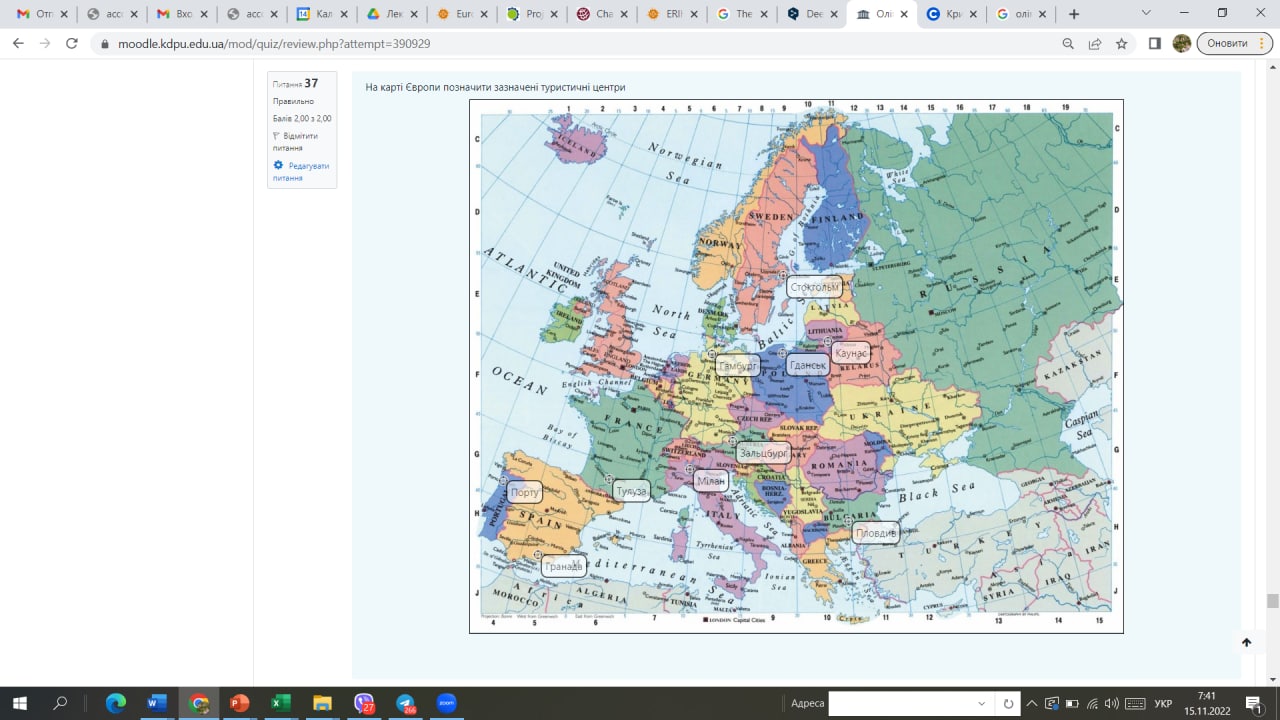This screenshot has height=720, width=1280.
Task: Bookmark this page with the star icon
Action: [1122, 44]
